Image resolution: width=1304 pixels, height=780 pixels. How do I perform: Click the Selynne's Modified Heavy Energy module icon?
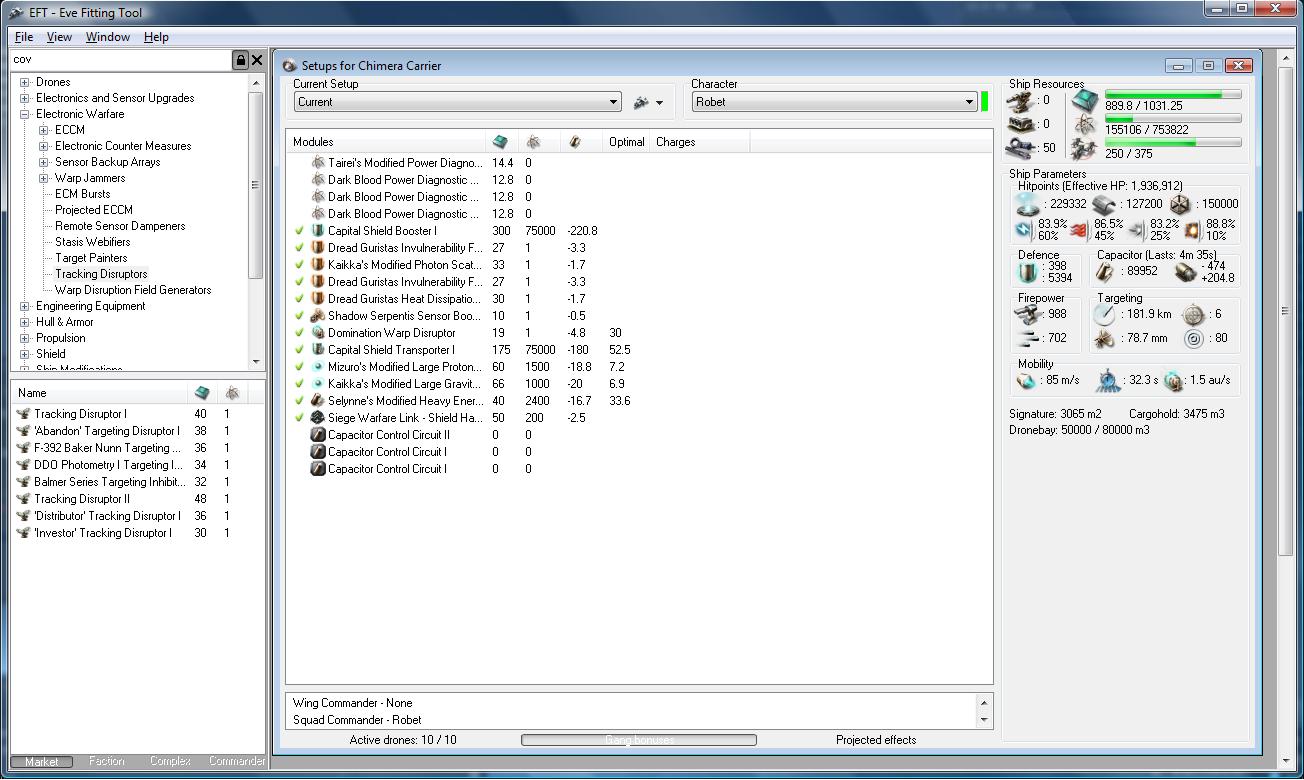point(318,401)
